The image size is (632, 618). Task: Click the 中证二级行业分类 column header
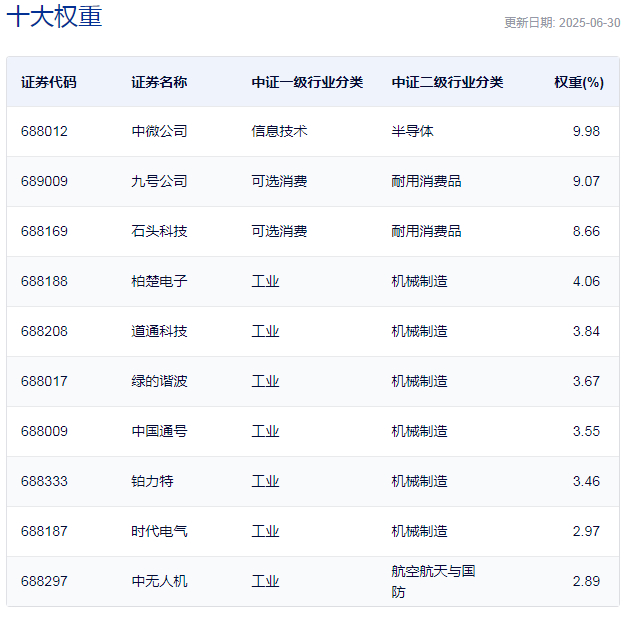[x=447, y=82]
